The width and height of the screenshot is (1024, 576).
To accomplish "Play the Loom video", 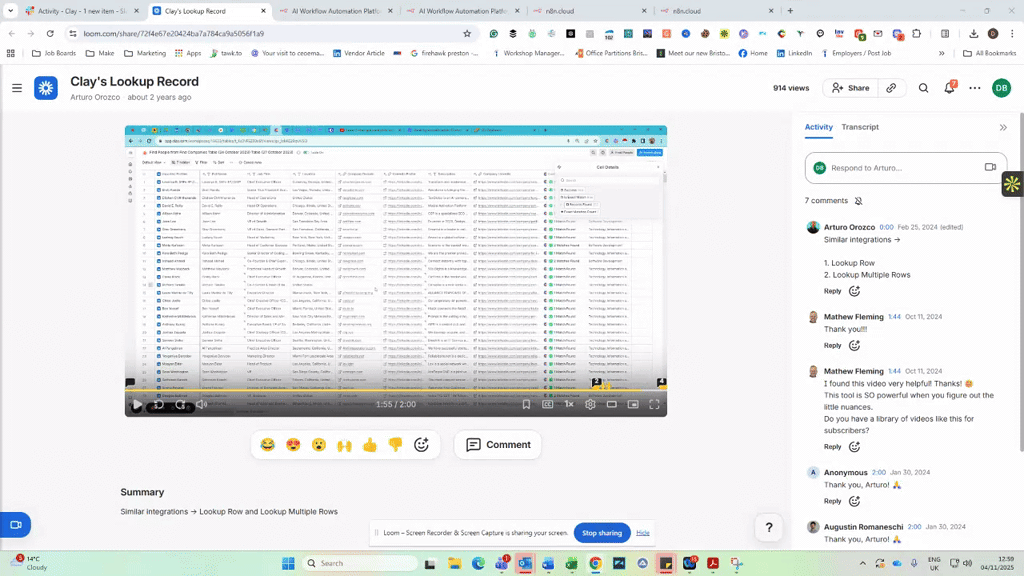I will (137, 404).
